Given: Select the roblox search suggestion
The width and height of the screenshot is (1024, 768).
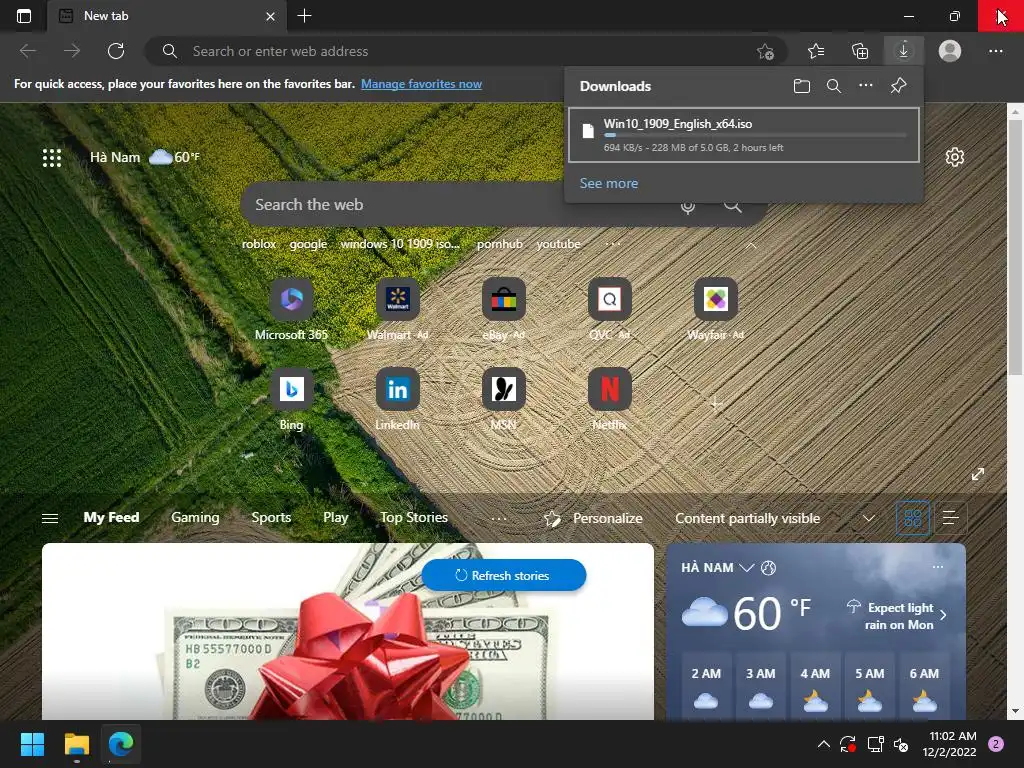Looking at the screenshot, I should pos(259,244).
